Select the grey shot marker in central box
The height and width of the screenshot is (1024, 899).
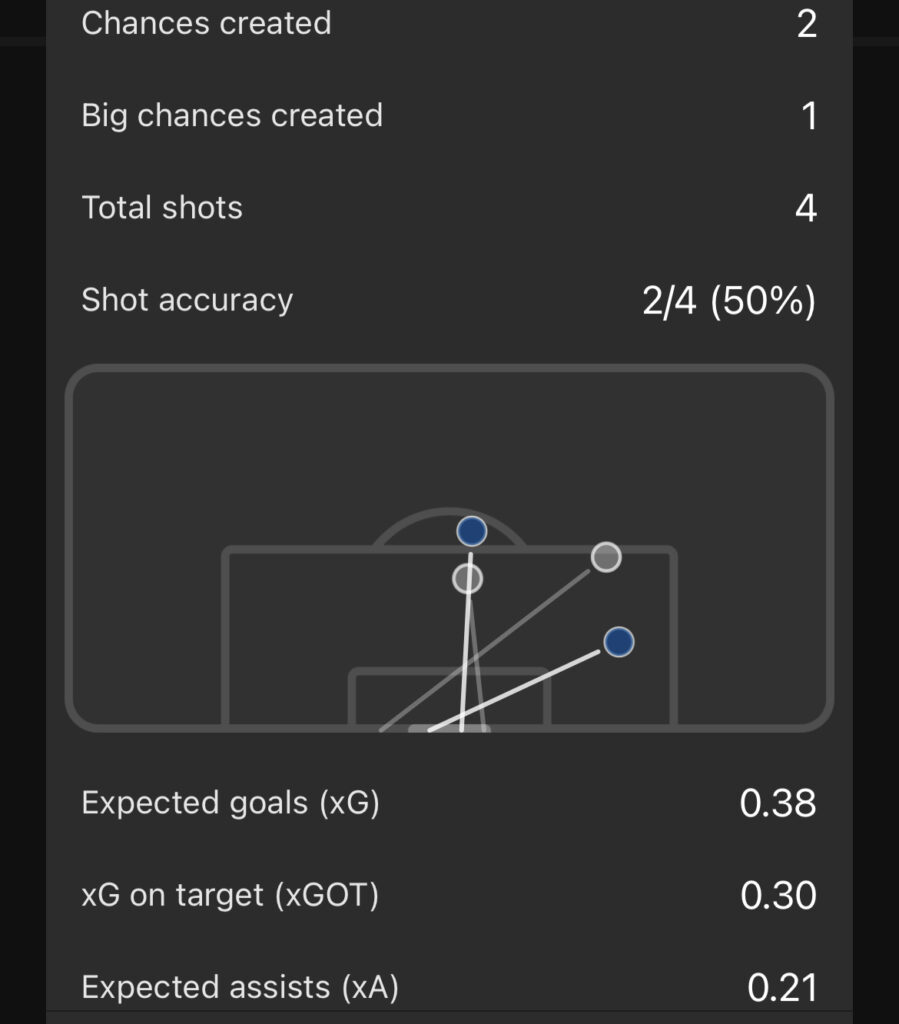point(467,579)
